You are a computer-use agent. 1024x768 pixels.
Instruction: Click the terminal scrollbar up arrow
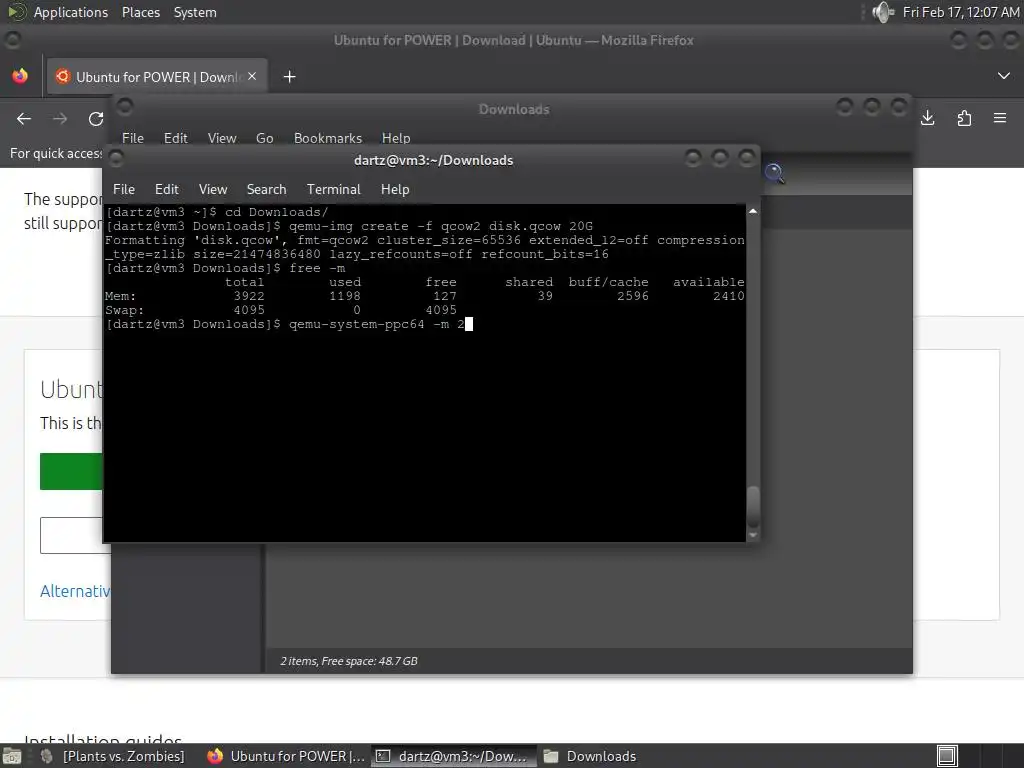pos(753,212)
